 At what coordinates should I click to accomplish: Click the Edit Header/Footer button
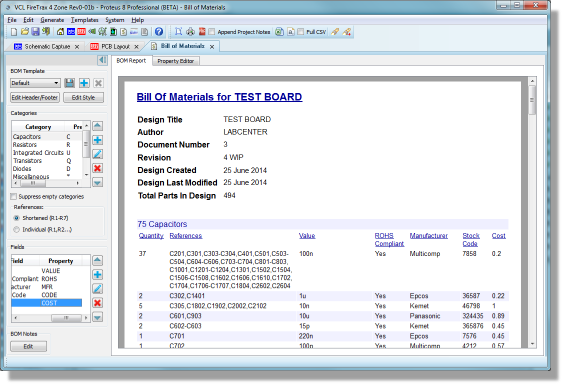[x=35, y=98]
